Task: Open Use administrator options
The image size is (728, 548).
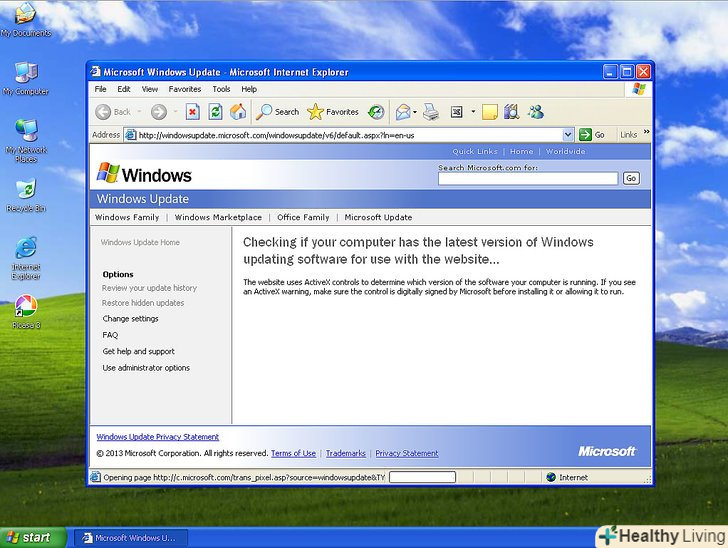Action: tap(146, 368)
